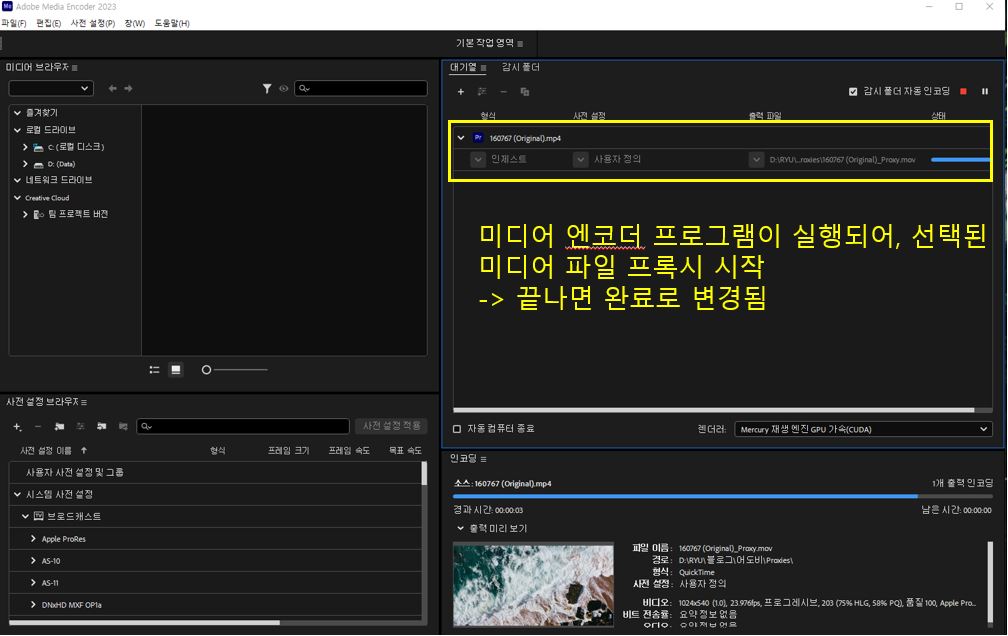Expand the C: (로컬 디스크) drive
The image size is (1008, 636).
pos(25,147)
